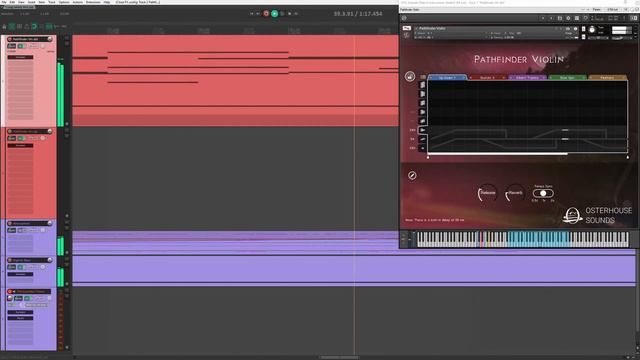Screen dimensions: 640x360
Task: Open Kontakt settings gear icon
Action: click(x=568, y=18)
